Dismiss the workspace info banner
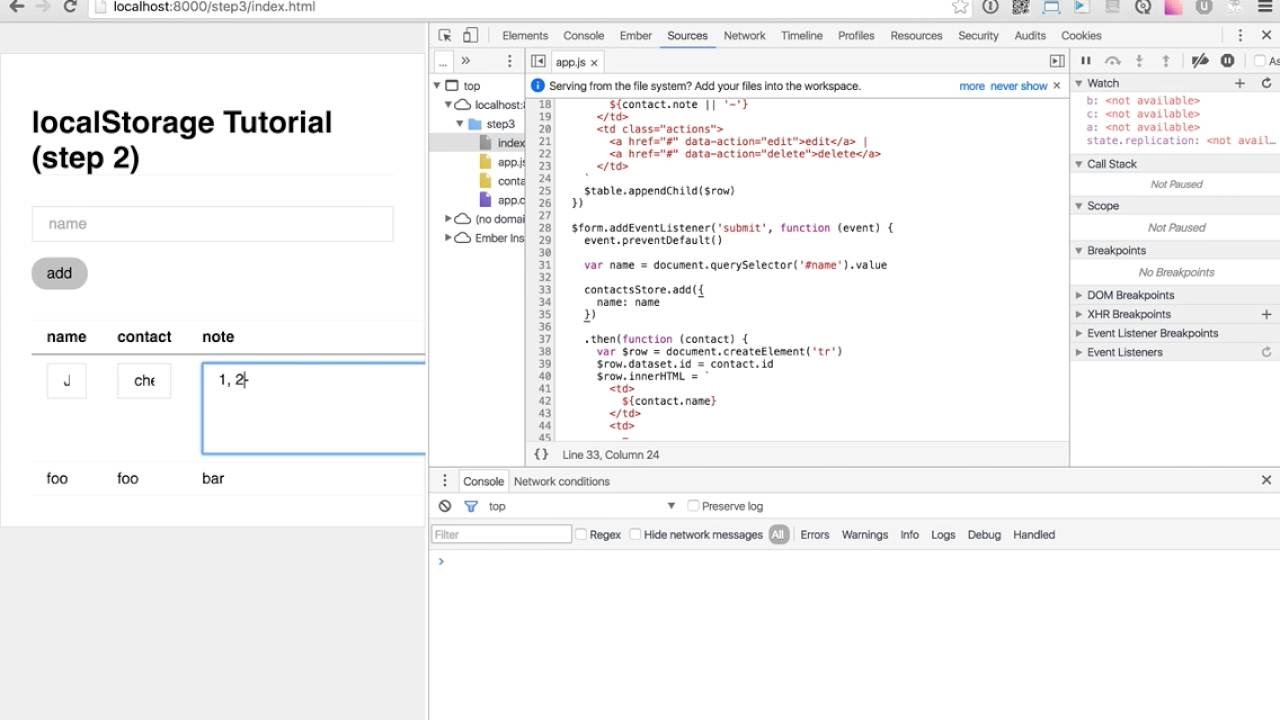This screenshot has height=720, width=1280. [x=1056, y=86]
